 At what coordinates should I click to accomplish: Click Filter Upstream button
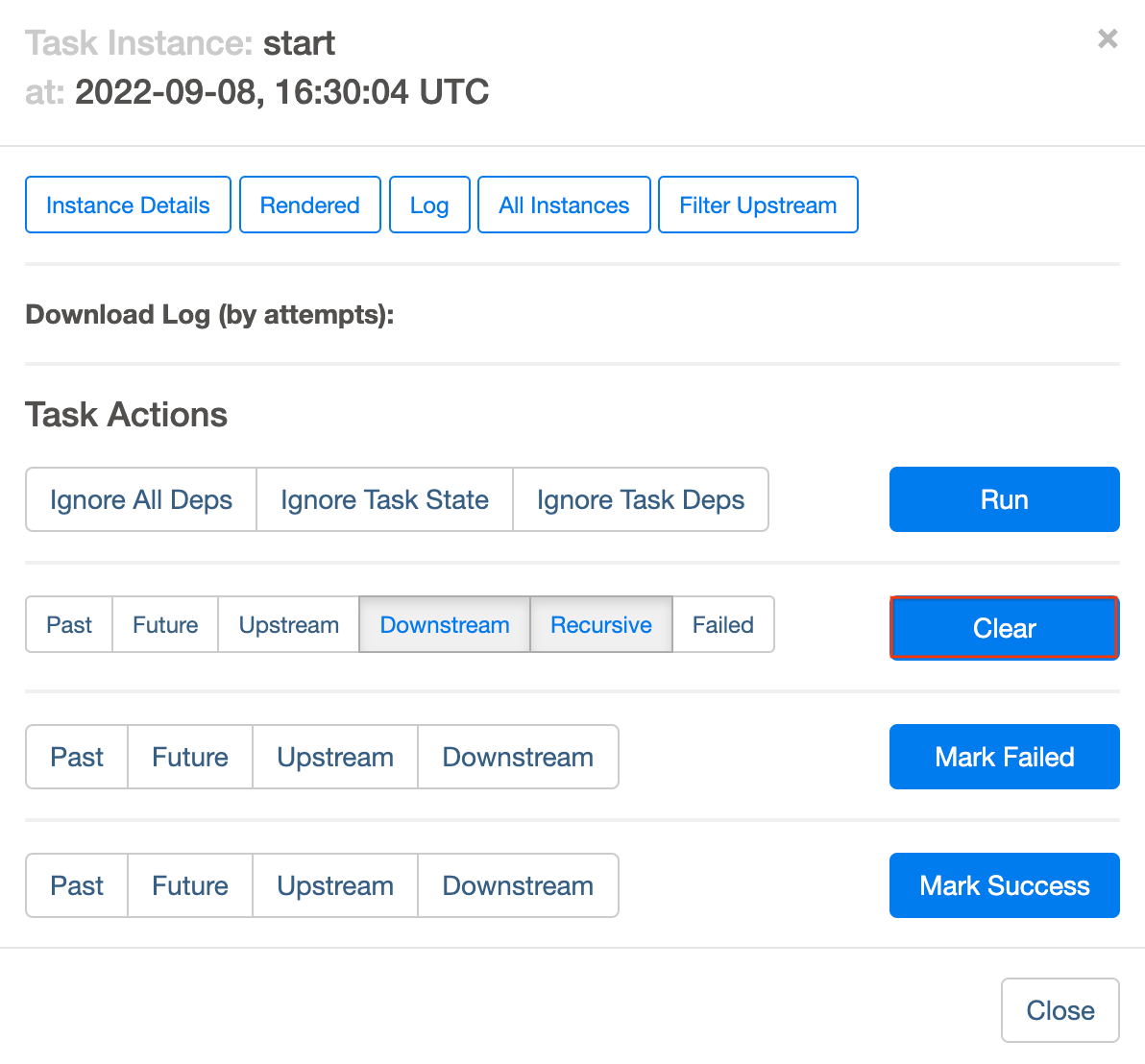point(758,205)
